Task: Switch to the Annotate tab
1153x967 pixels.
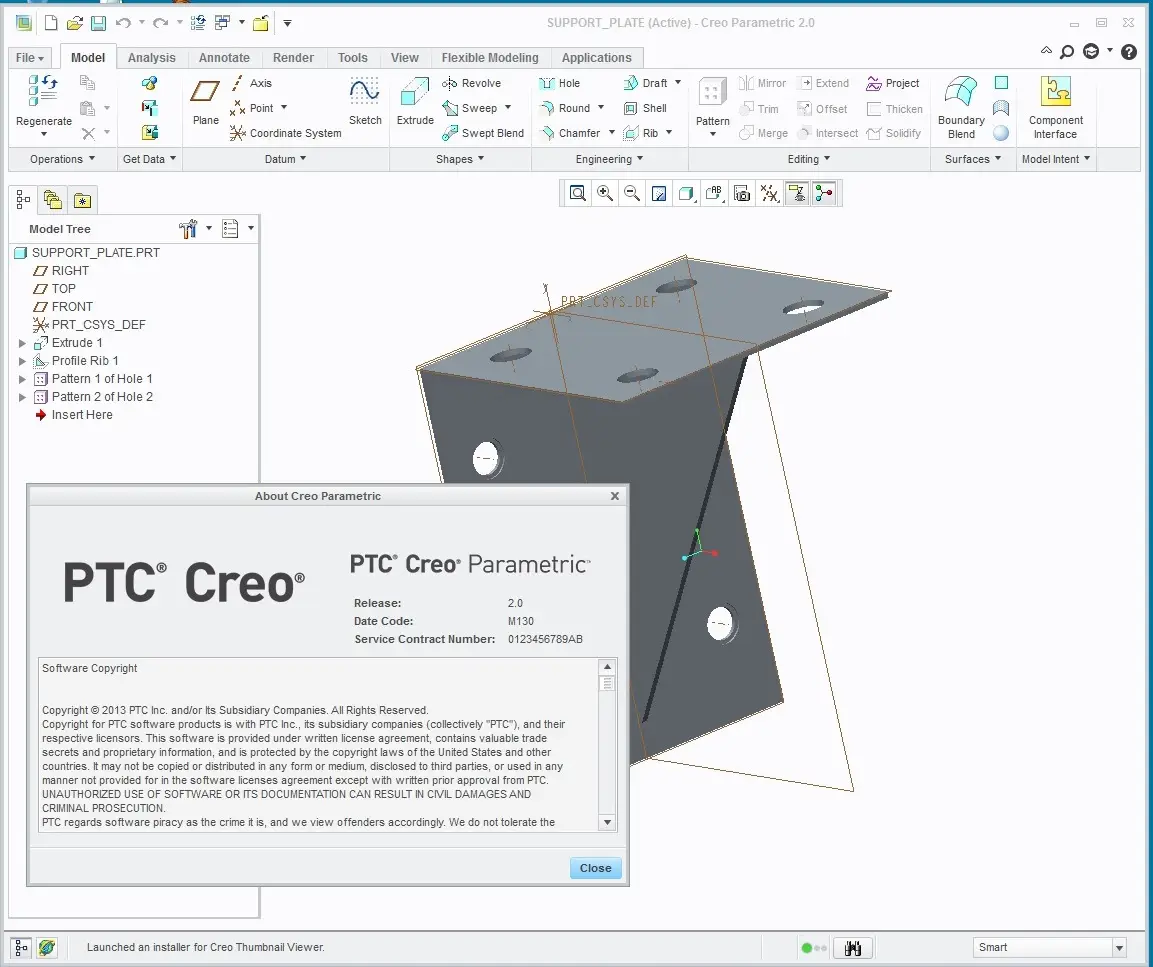Action: click(x=224, y=57)
